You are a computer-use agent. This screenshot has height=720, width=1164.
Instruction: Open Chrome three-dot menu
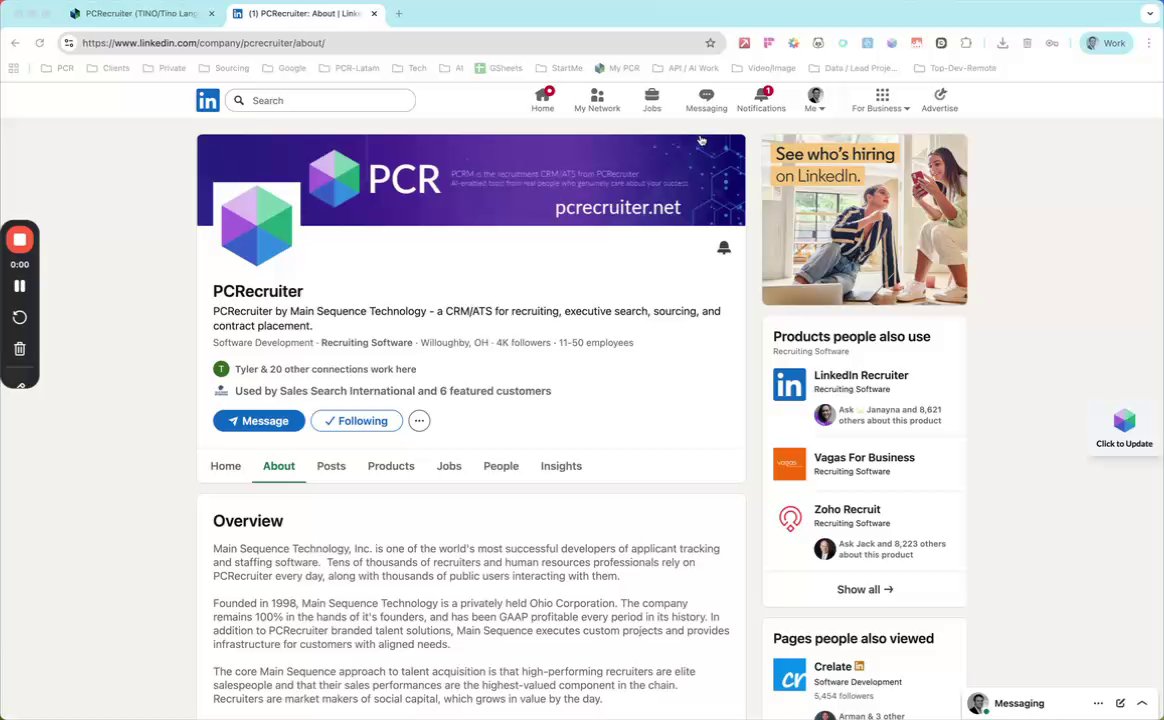tap(1148, 43)
